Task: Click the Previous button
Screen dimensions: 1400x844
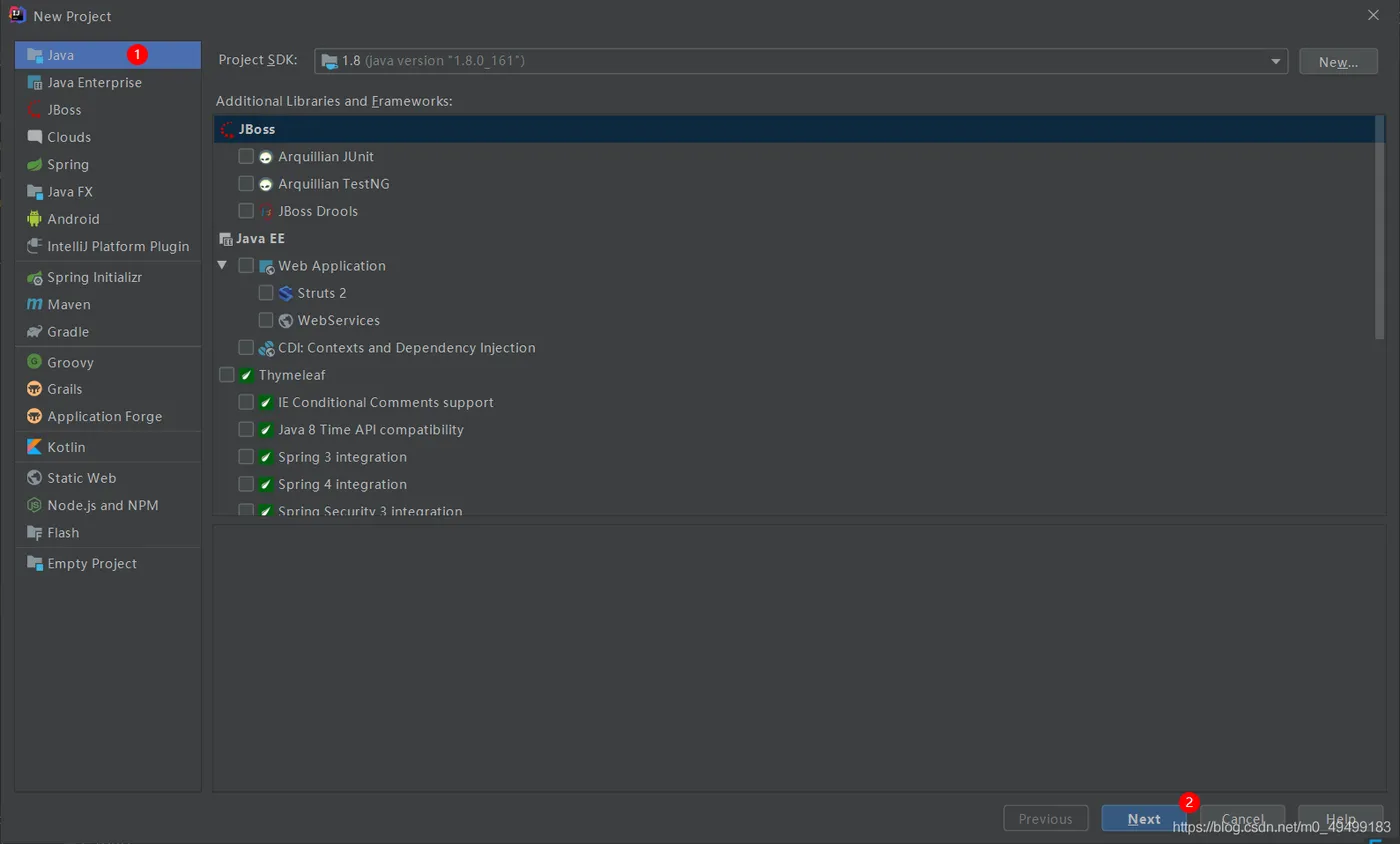Action: [x=1046, y=818]
